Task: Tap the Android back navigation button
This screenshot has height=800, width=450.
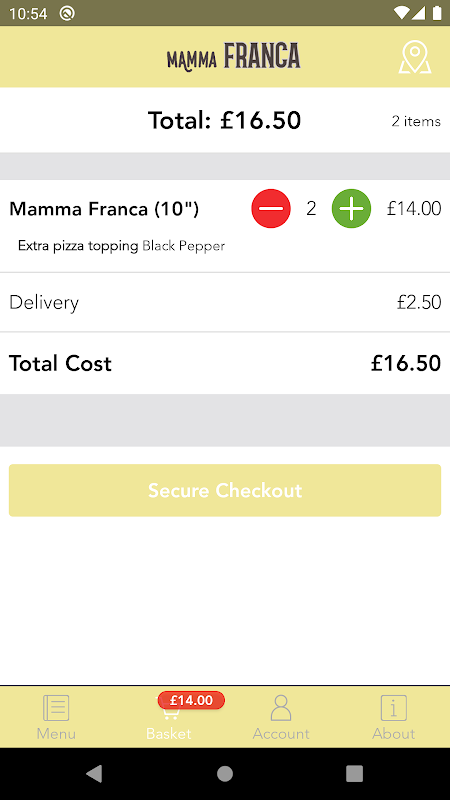Action: 94,774
